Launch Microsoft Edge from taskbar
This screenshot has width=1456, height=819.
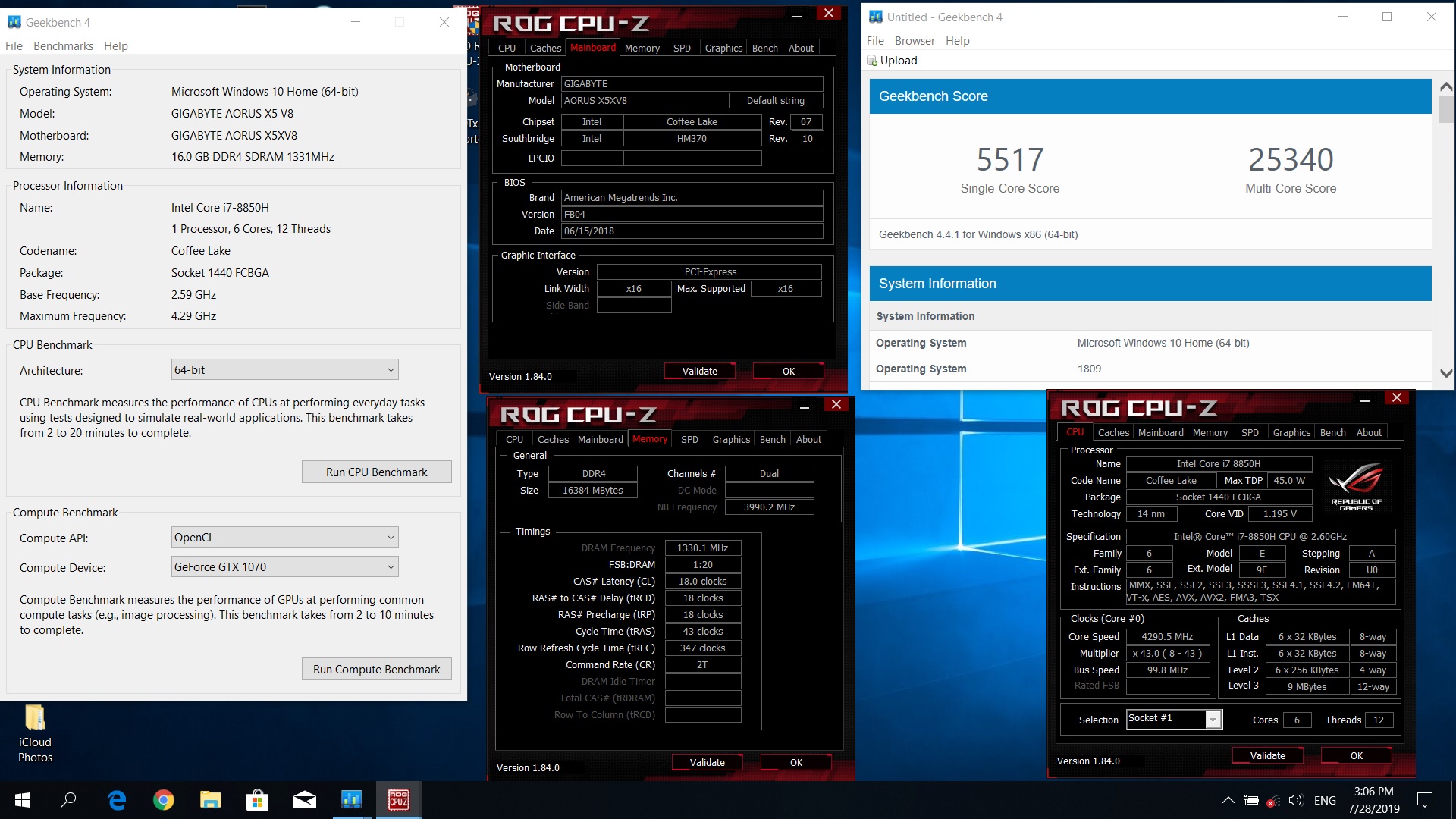(117, 800)
